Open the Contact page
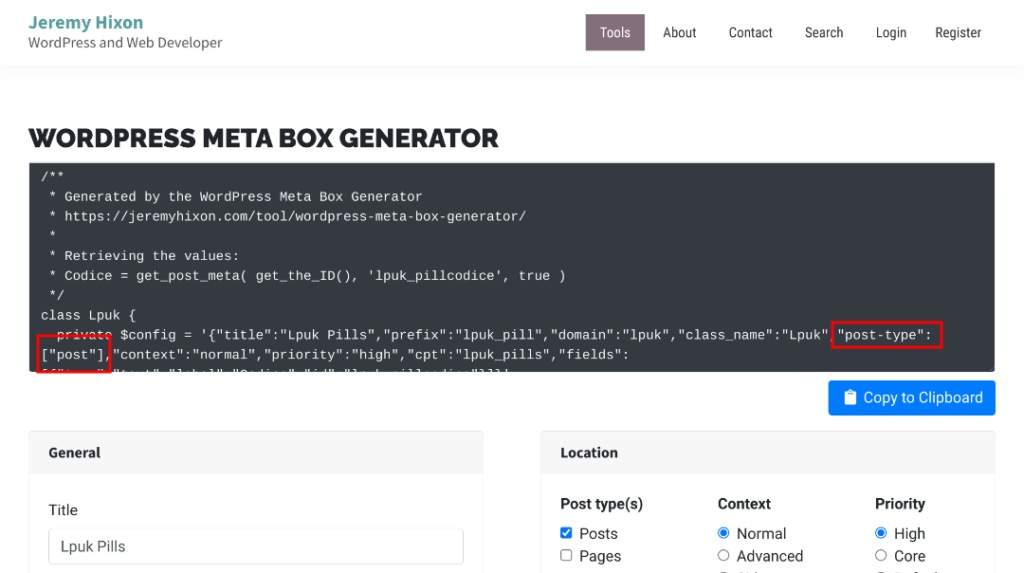 pos(750,33)
